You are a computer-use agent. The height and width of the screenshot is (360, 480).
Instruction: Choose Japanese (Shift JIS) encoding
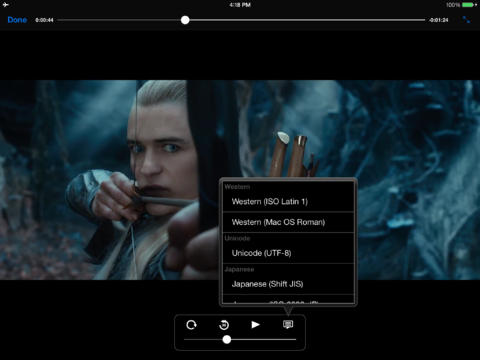[288, 284]
